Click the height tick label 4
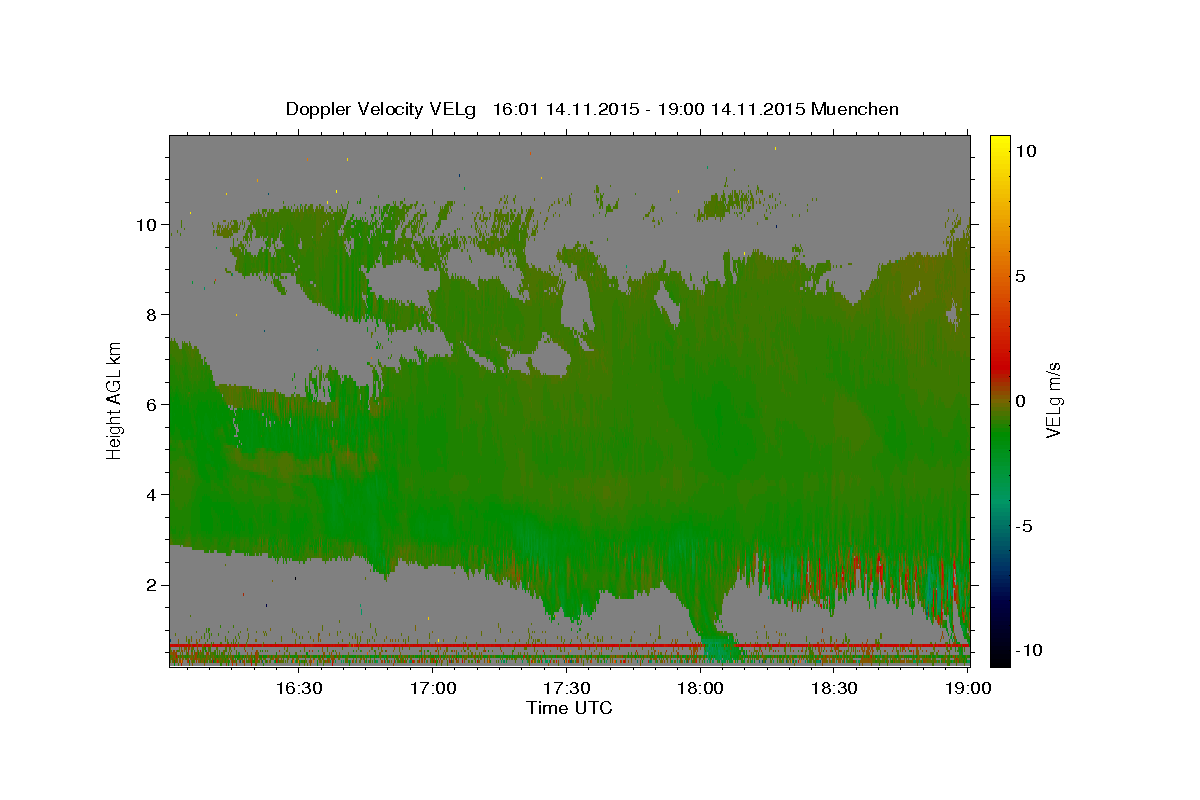Screen dimensions: 1200x800 point(153,495)
